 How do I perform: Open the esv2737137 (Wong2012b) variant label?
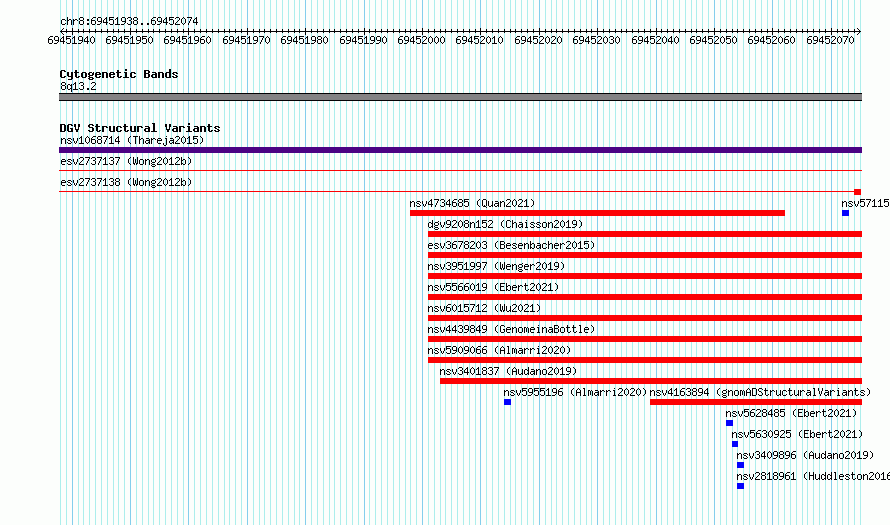(126, 161)
